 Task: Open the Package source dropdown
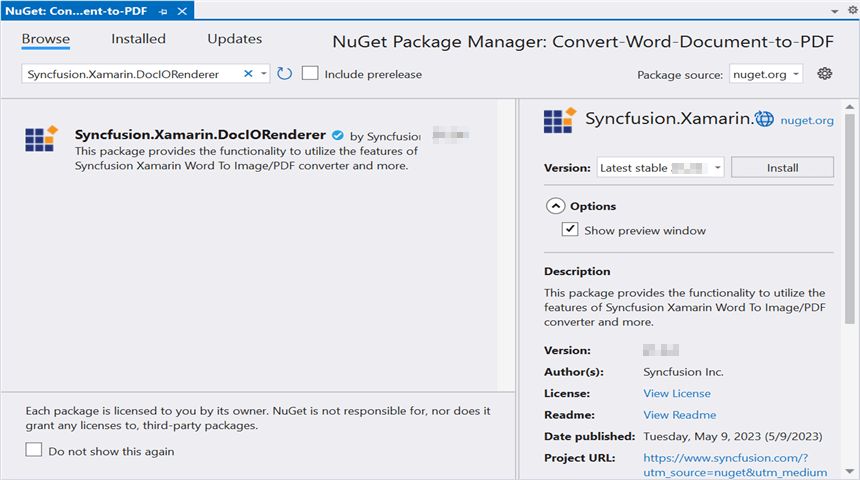point(766,74)
